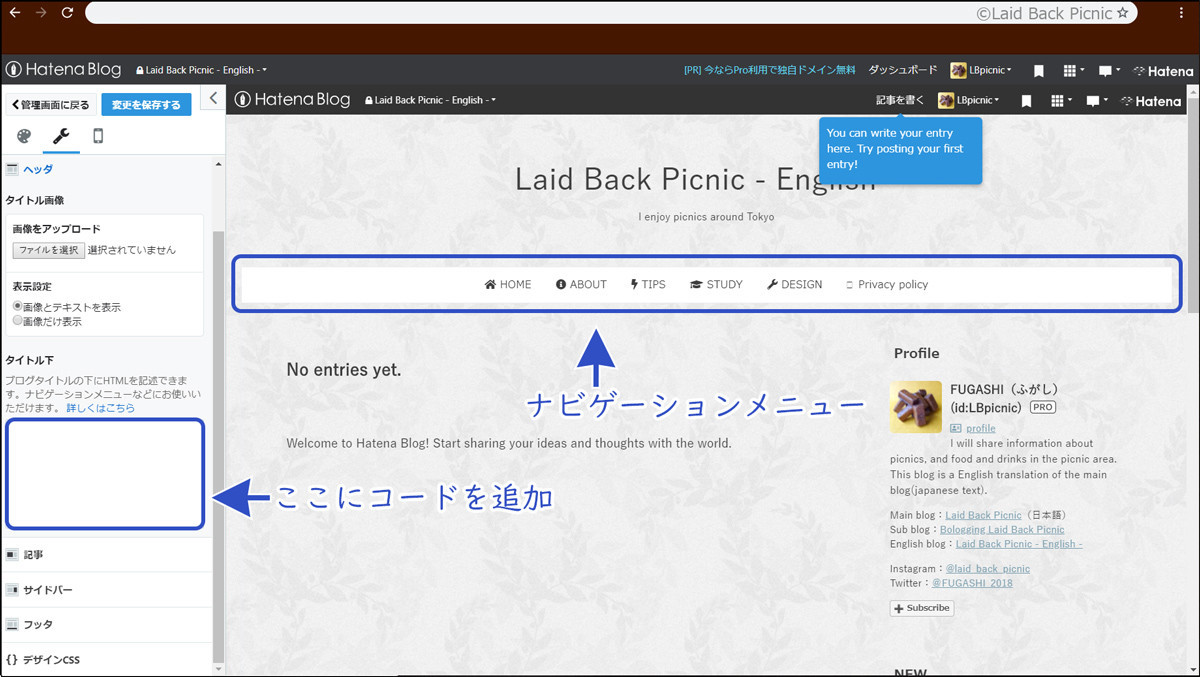1200x677 pixels.
Task: Click the Hatena Blog logo in outer header
Action: pos(63,70)
